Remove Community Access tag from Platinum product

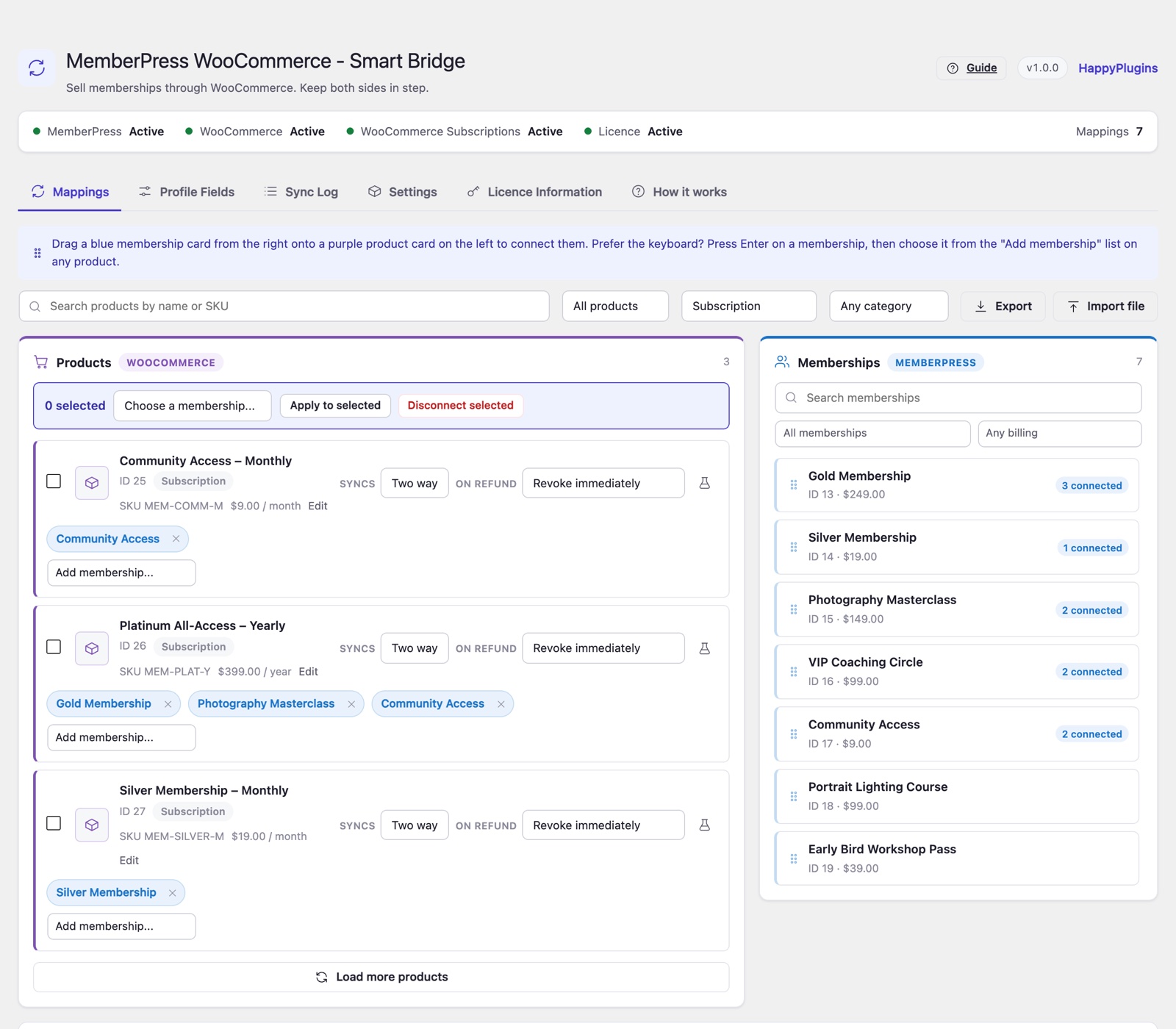coord(501,704)
